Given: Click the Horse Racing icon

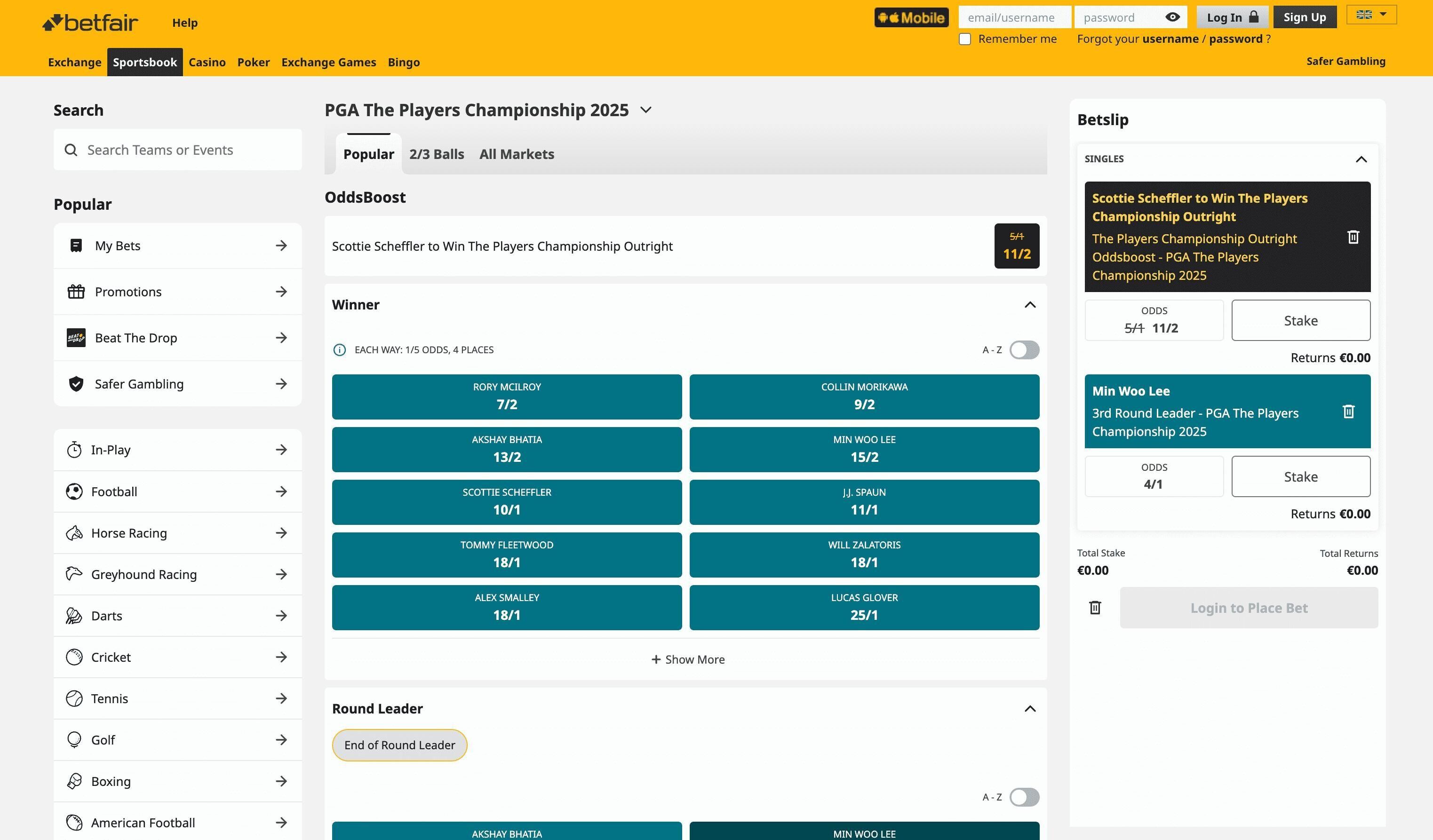Looking at the screenshot, I should (x=74, y=532).
